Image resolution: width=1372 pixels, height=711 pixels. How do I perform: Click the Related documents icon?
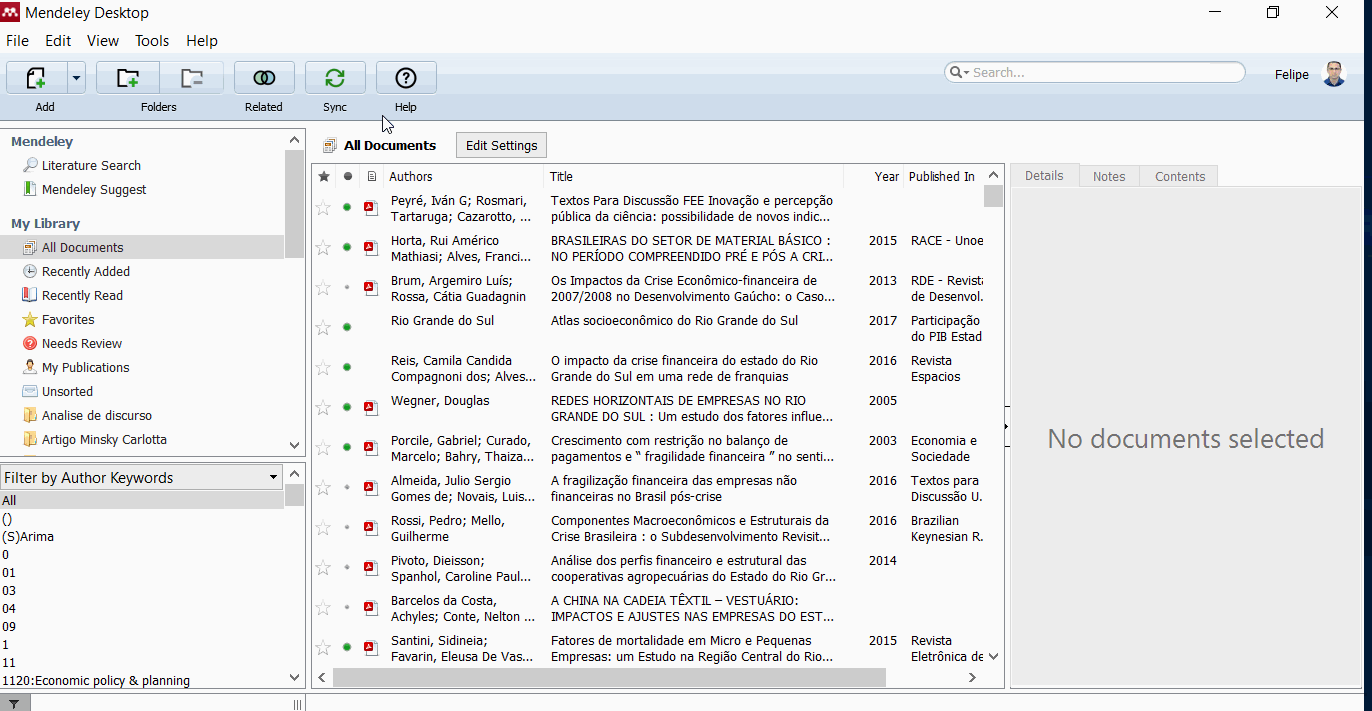point(264,78)
